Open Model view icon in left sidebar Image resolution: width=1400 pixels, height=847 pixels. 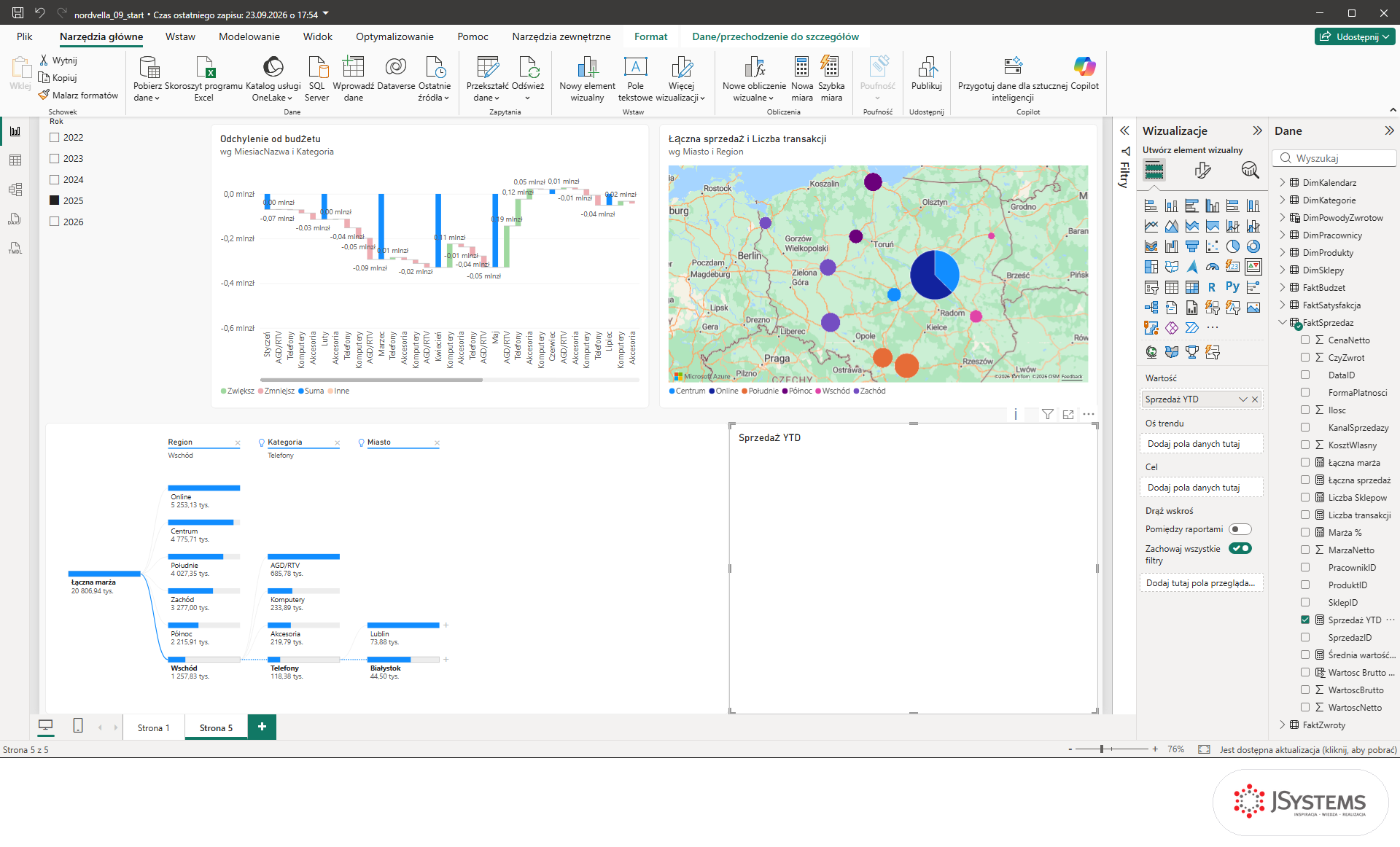pos(15,190)
